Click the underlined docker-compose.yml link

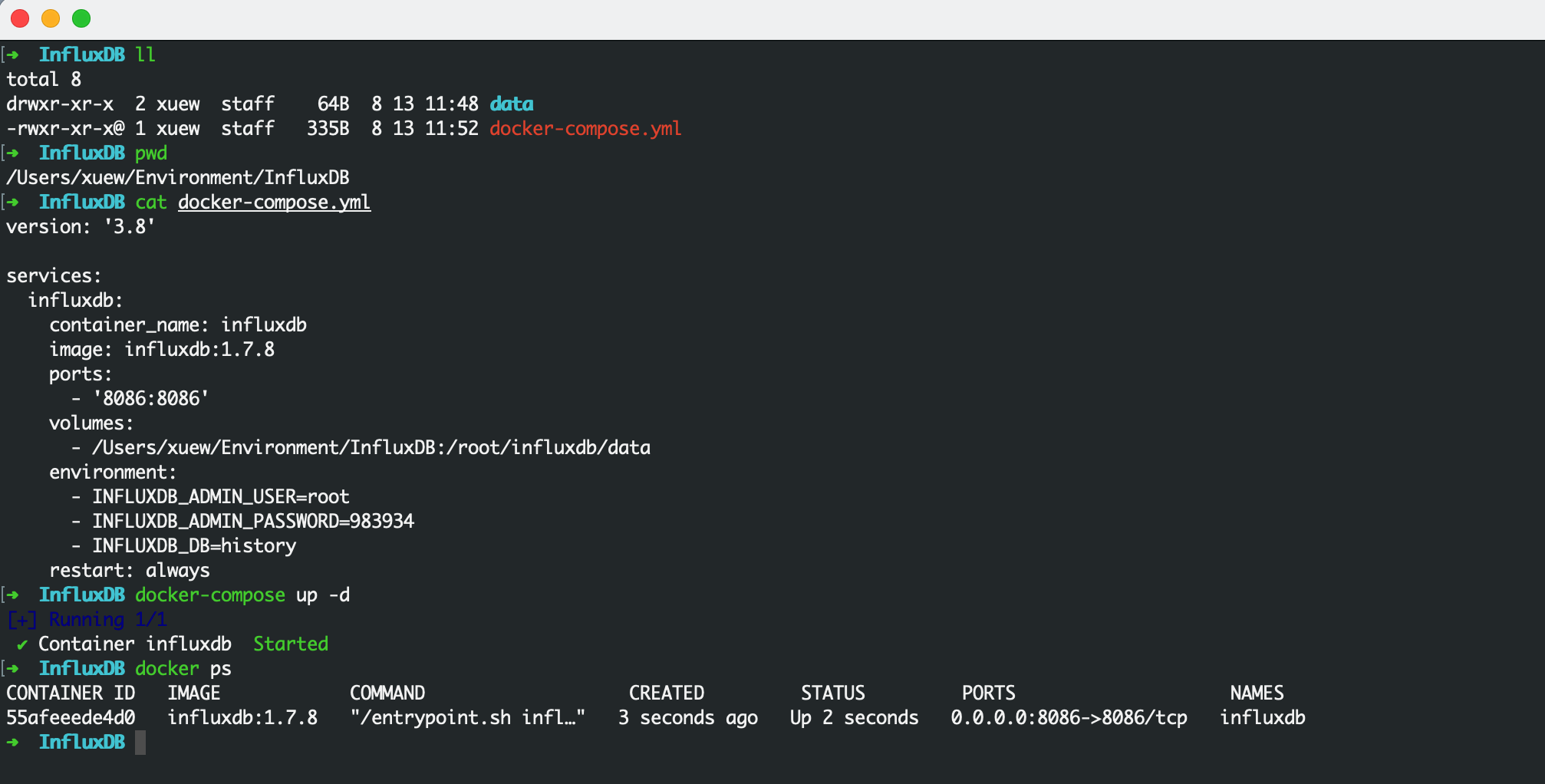(273, 202)
